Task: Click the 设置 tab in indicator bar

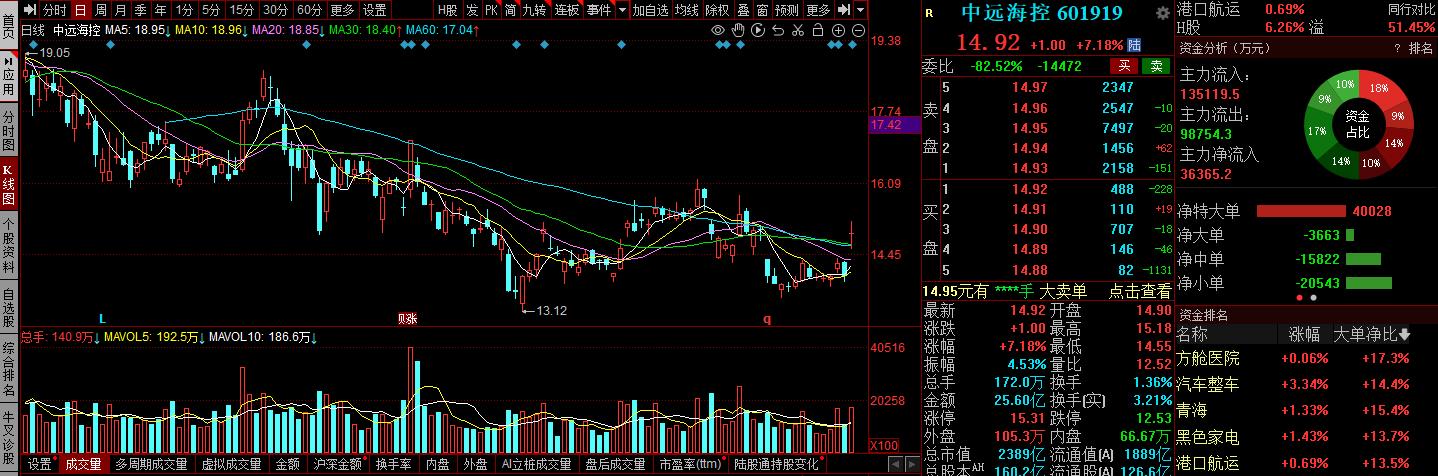Action: [x=40, y=465]
